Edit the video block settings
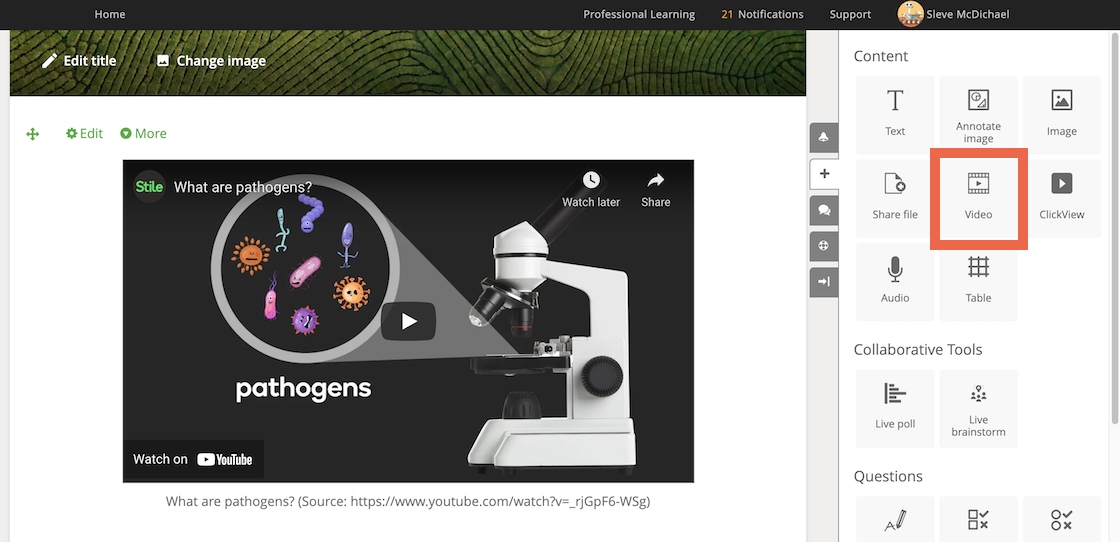The image size is (1120, 542). (84, 134)
